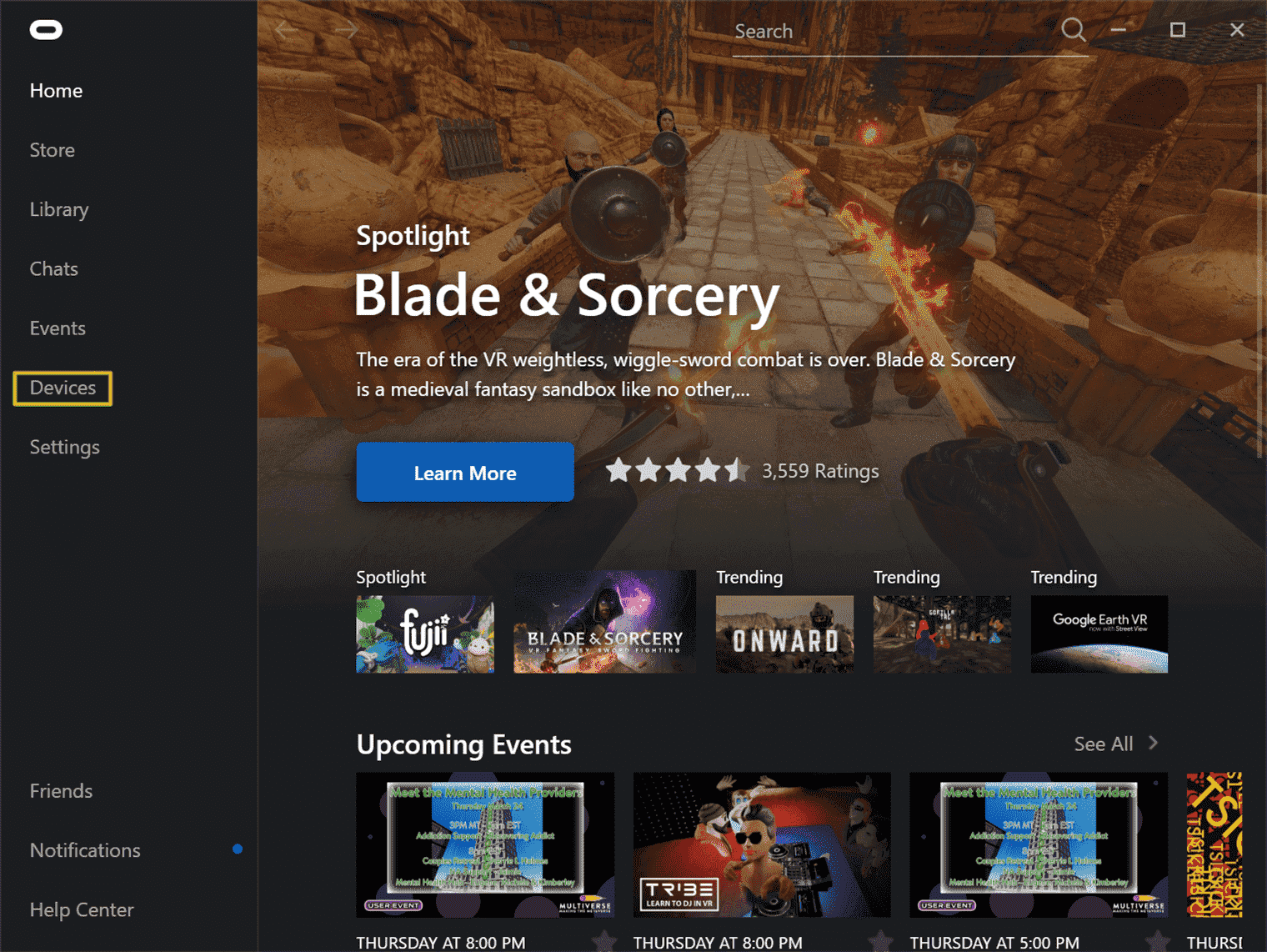1267x952 pixels.
Task: Open the Thursday 5:00 PM Mental Health event
Action: [x=1039, y=844]
